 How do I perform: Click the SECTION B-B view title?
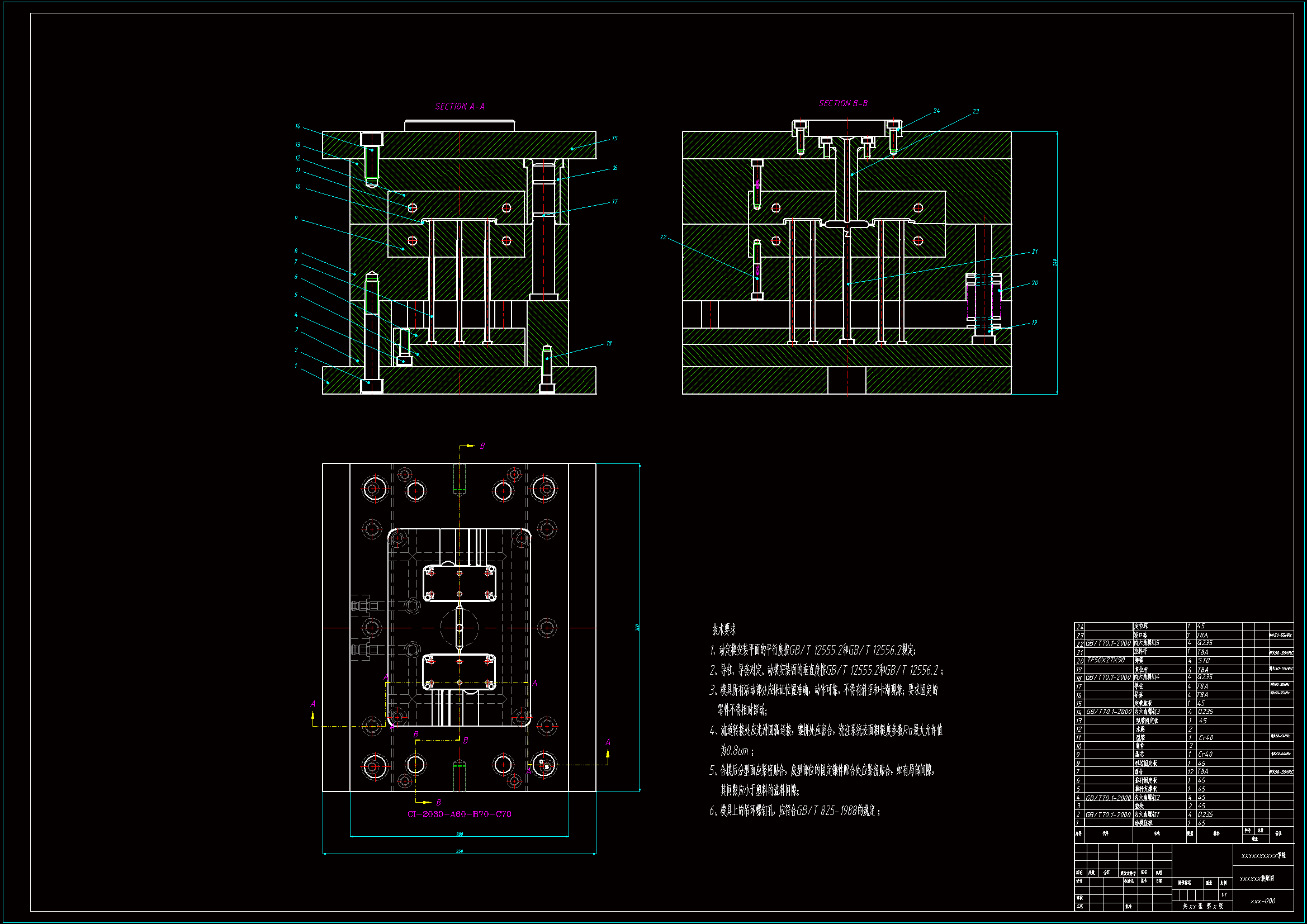pyautogui.click(x=843, y=103)
